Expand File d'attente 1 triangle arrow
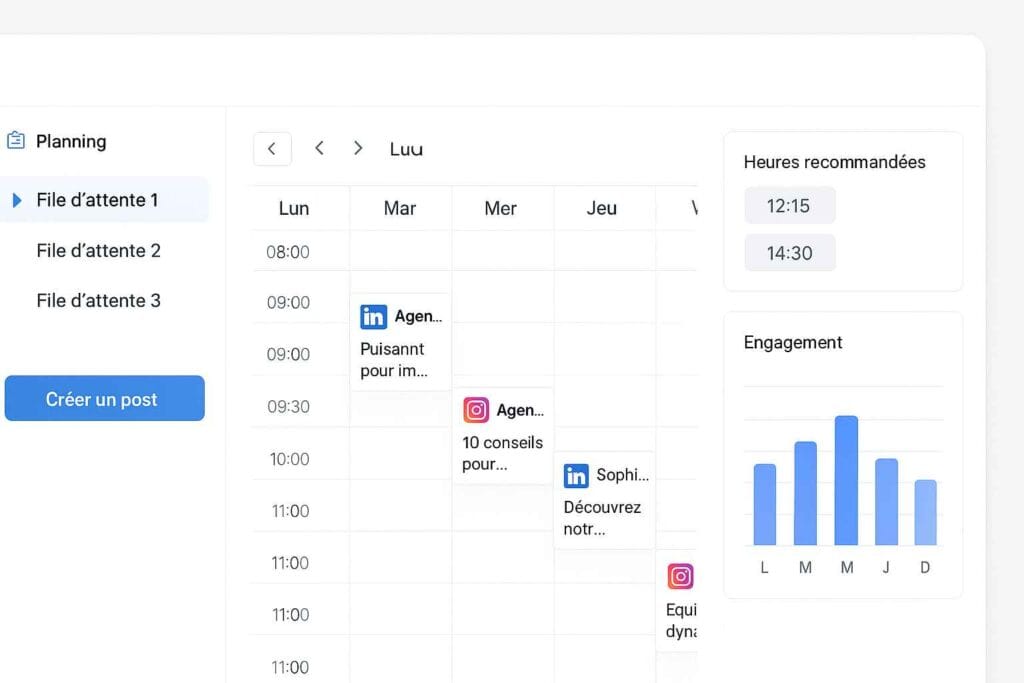 coord(17,200)
